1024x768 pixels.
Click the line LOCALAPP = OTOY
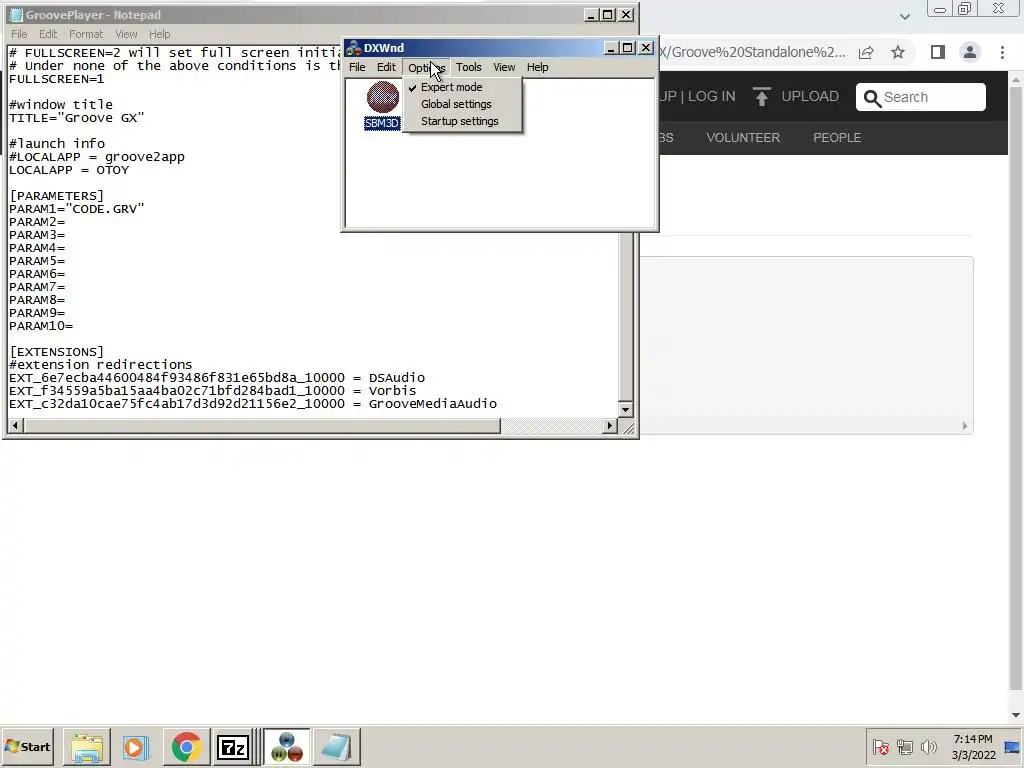tap(69, 170)
